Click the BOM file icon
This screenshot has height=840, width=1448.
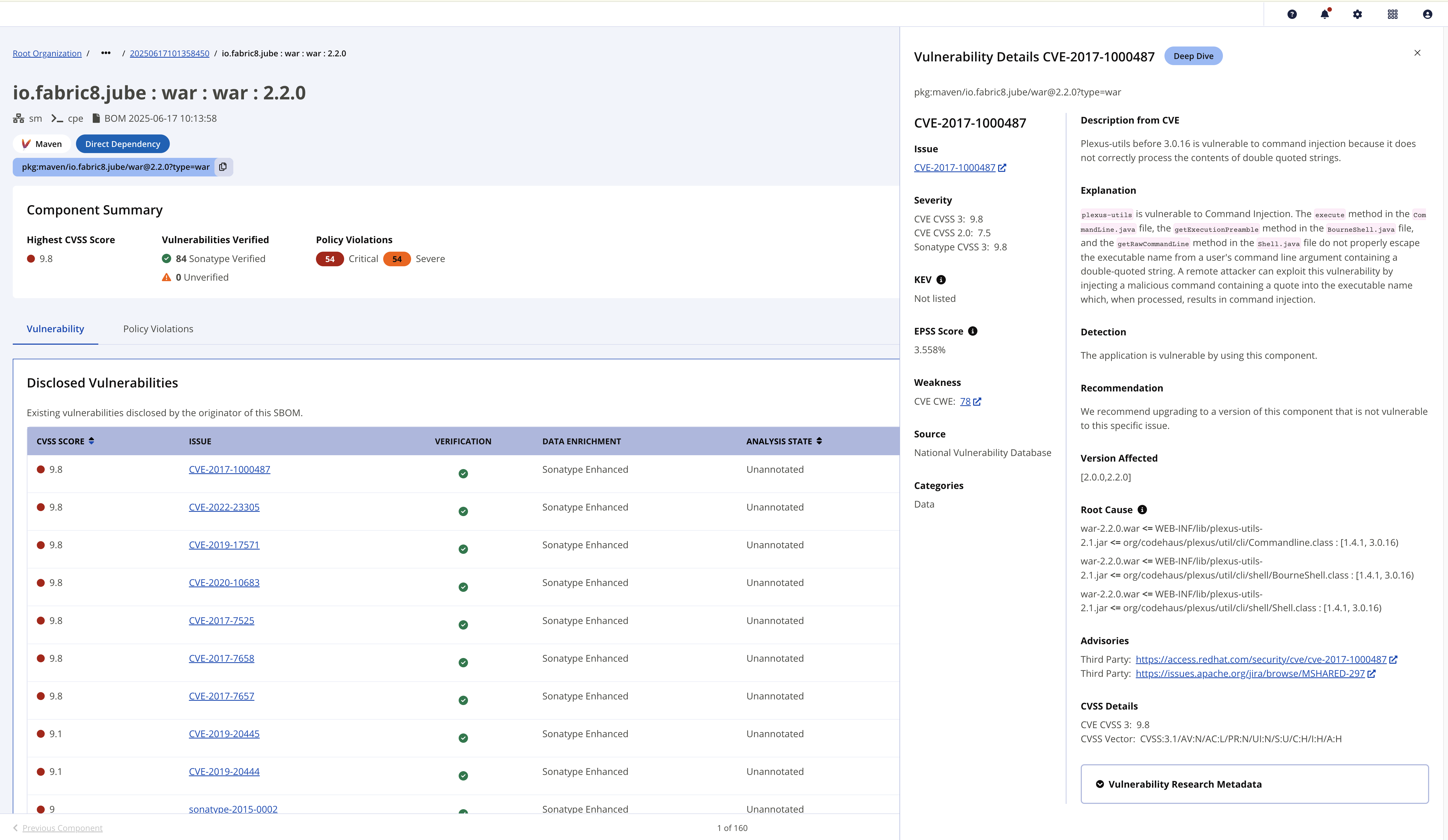[x=96, y=118]
